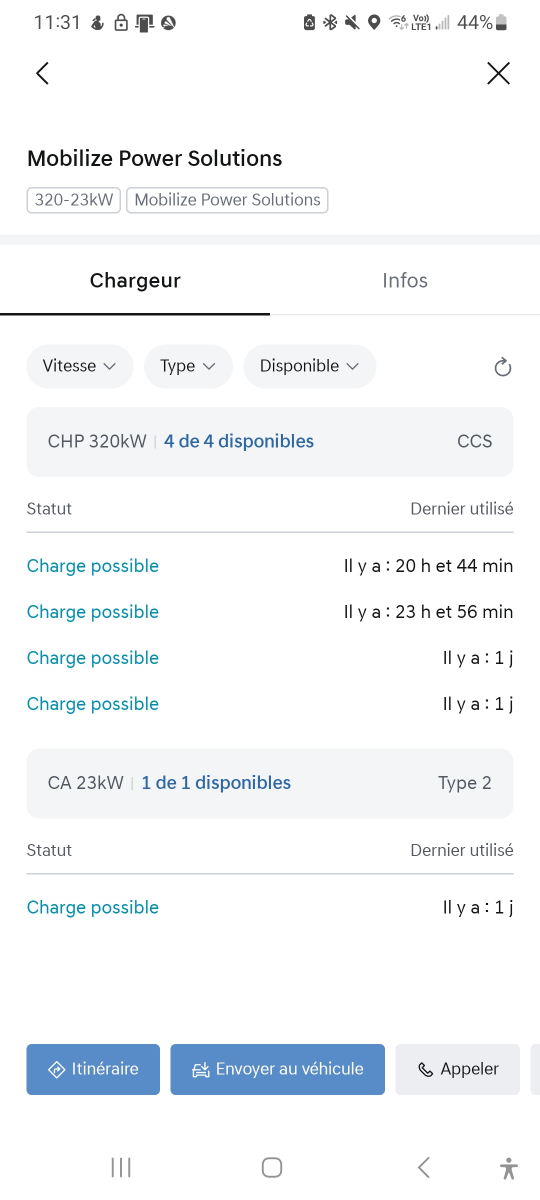
Task: Tap first Charge possible status link
Action: 93,566
